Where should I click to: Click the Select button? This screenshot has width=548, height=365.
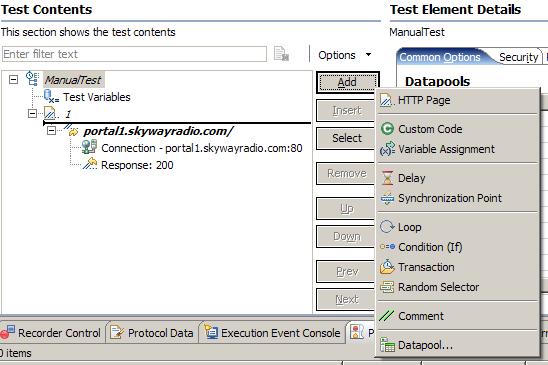[346, 138]
